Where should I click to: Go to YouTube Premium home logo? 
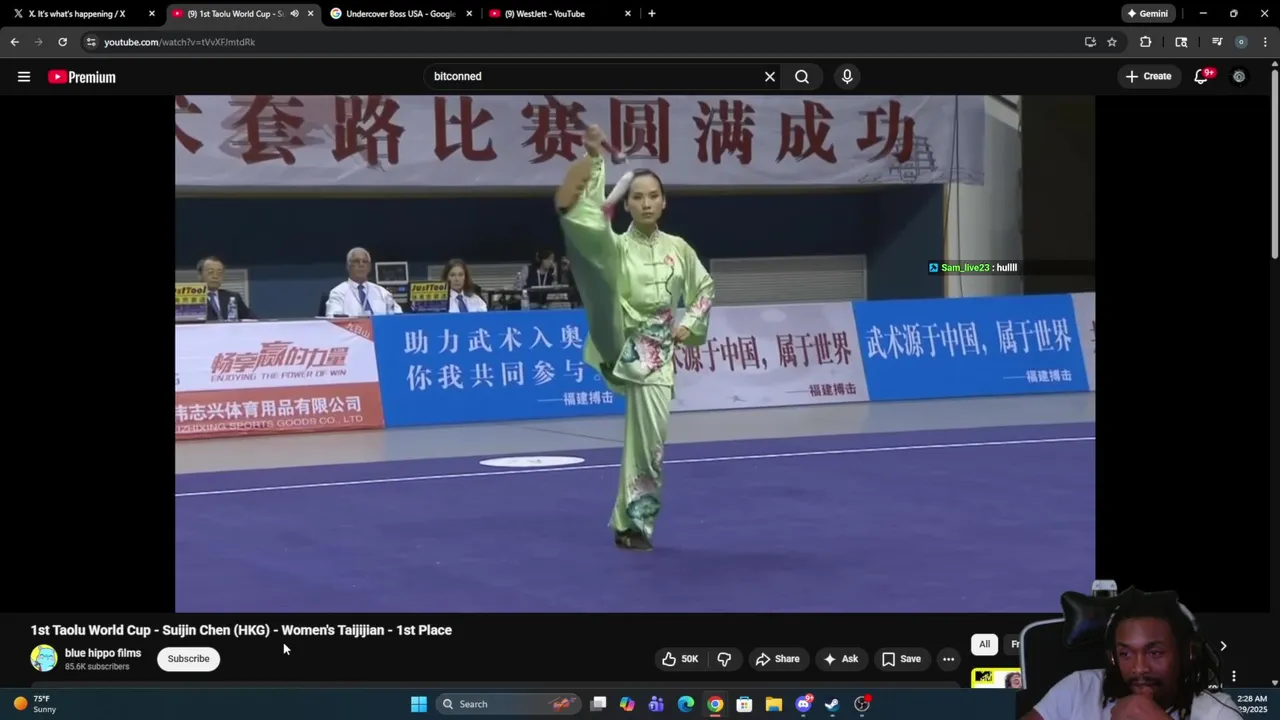pyautogui.click(x=82, y=77)
